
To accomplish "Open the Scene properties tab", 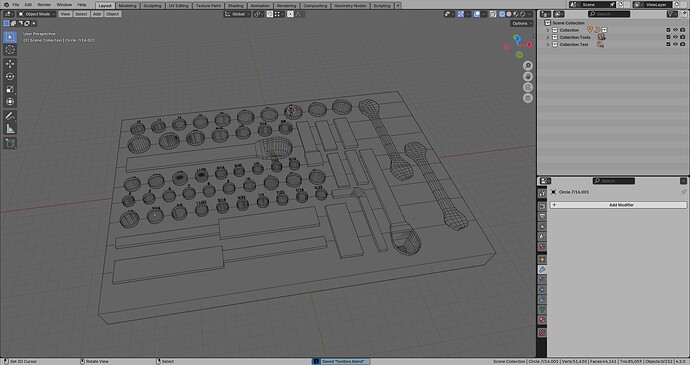I will 542,236.
